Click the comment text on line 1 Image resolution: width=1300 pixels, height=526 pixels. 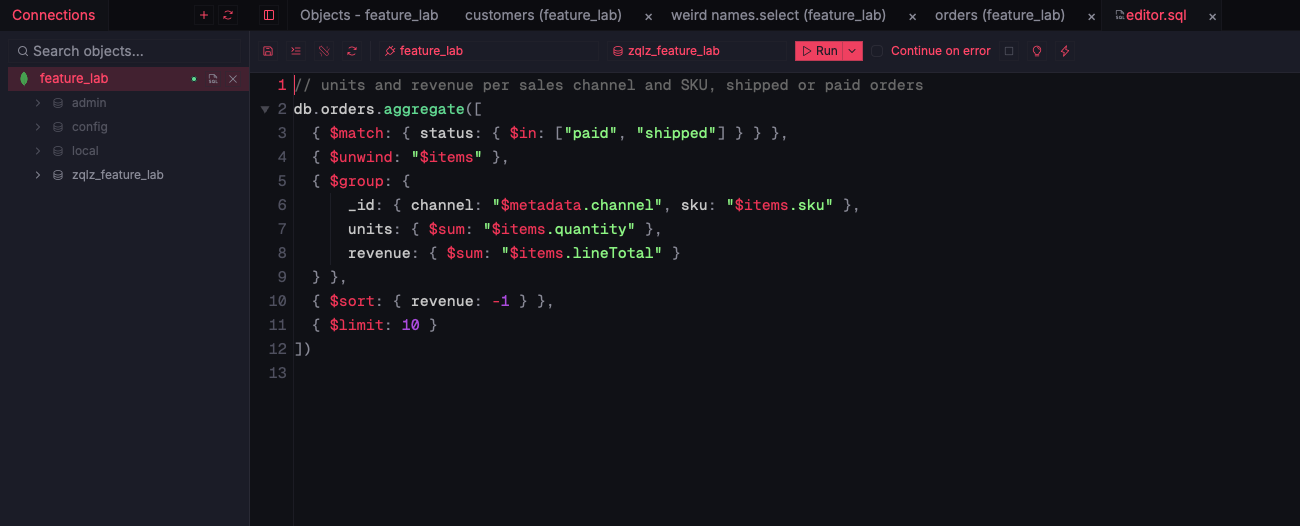click(x=609, y=85)
